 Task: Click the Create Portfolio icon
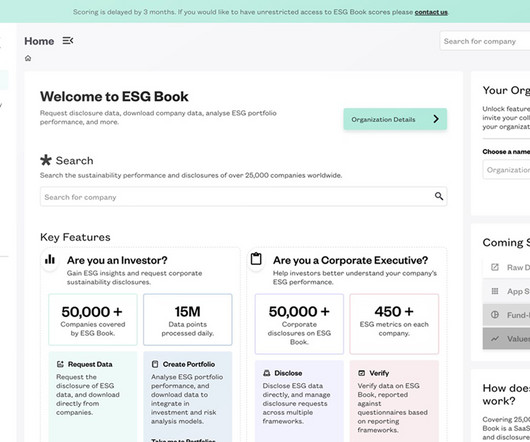[155, 364]
